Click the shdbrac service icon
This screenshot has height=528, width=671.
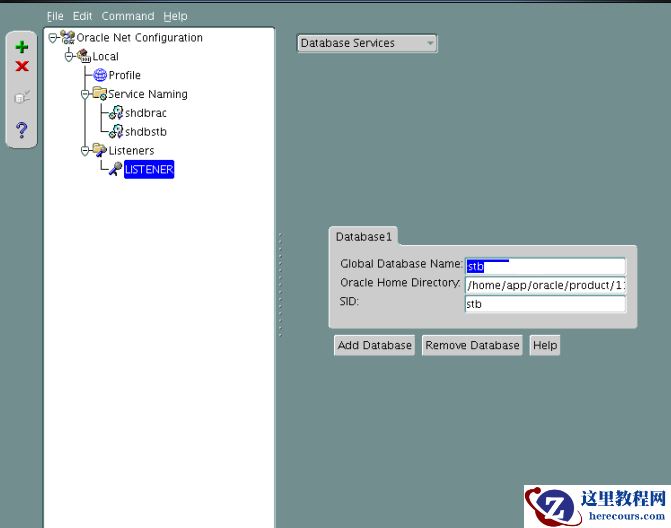116,113
